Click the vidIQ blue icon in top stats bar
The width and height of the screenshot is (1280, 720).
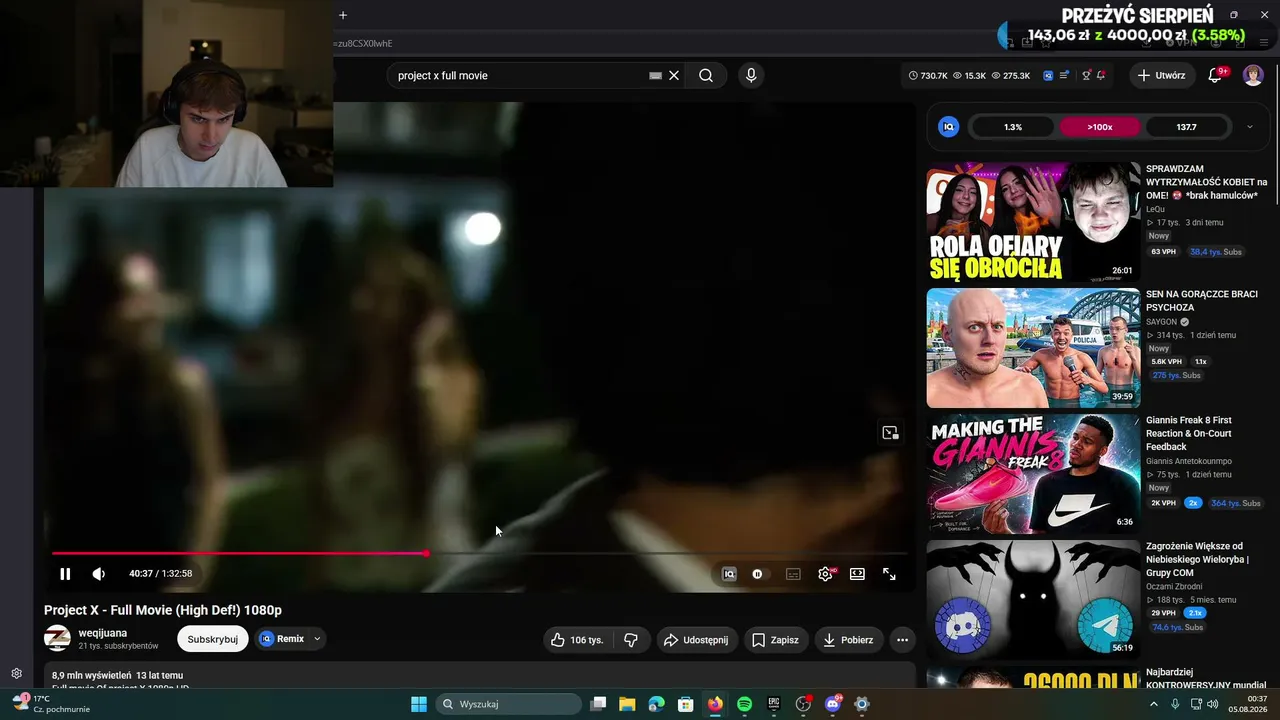pos(1048,75)
